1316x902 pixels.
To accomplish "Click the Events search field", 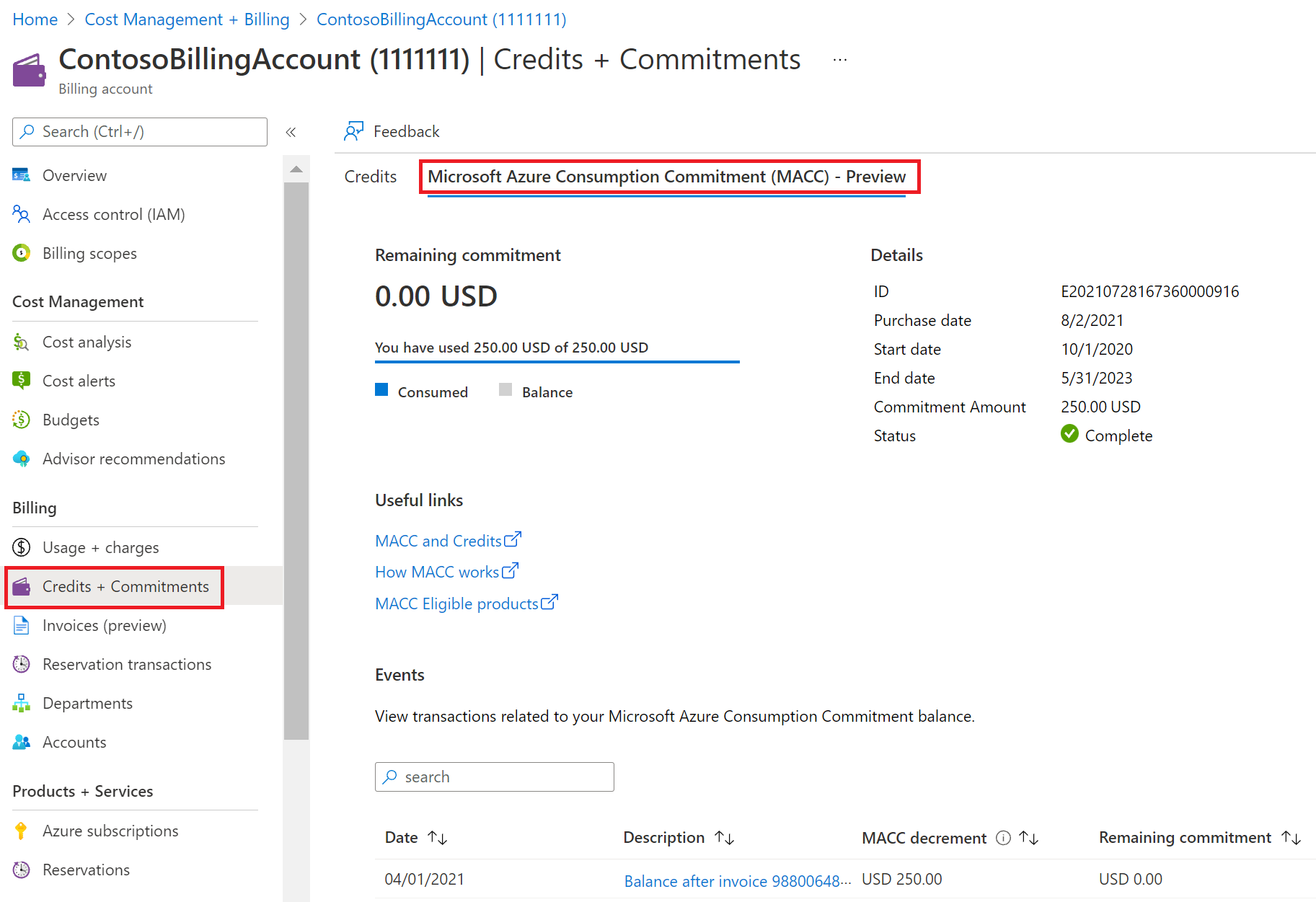I will tap(495, 777).
